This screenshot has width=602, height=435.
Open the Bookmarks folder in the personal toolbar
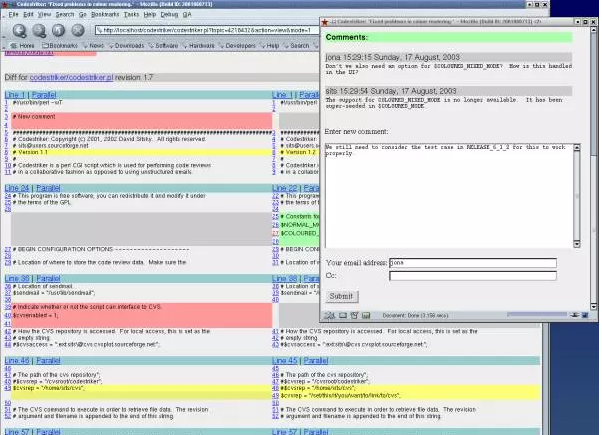coord(60,46)
